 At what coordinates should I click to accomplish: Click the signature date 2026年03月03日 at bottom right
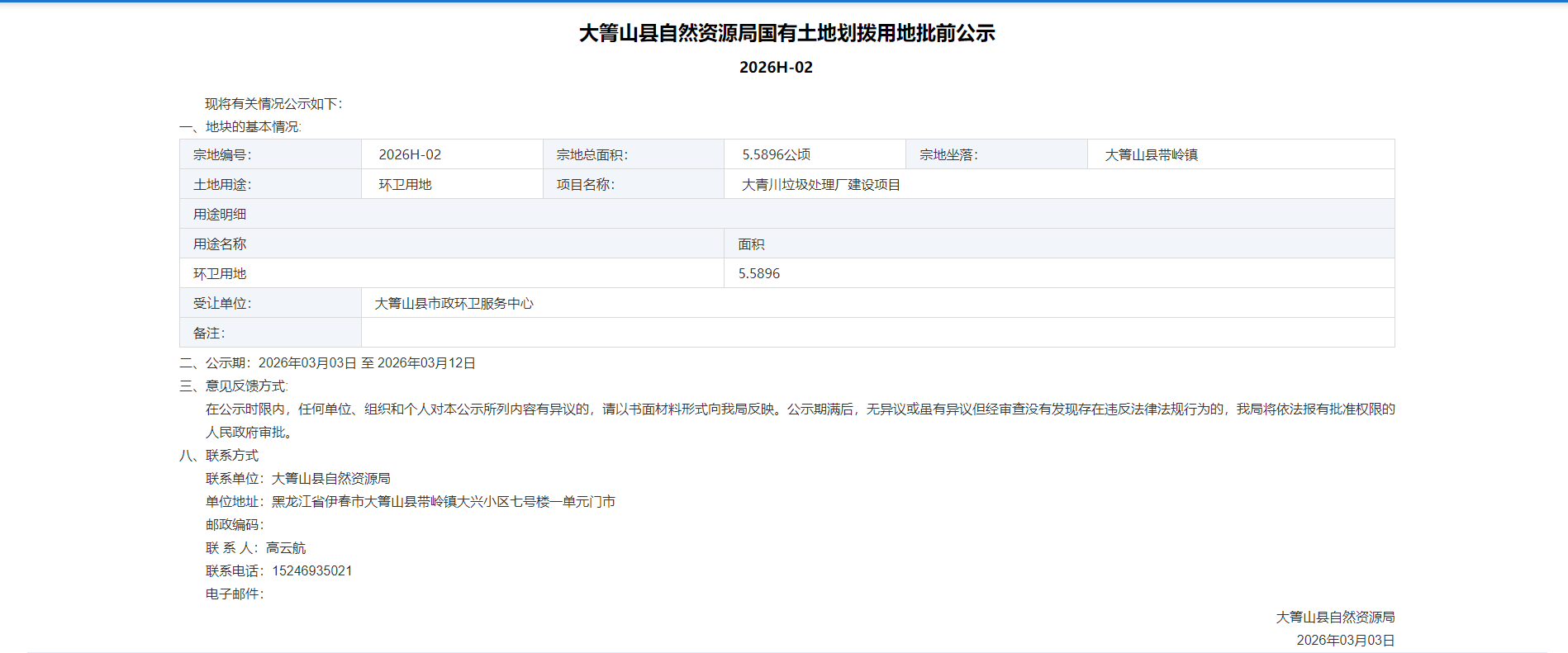click(1345, 640)
